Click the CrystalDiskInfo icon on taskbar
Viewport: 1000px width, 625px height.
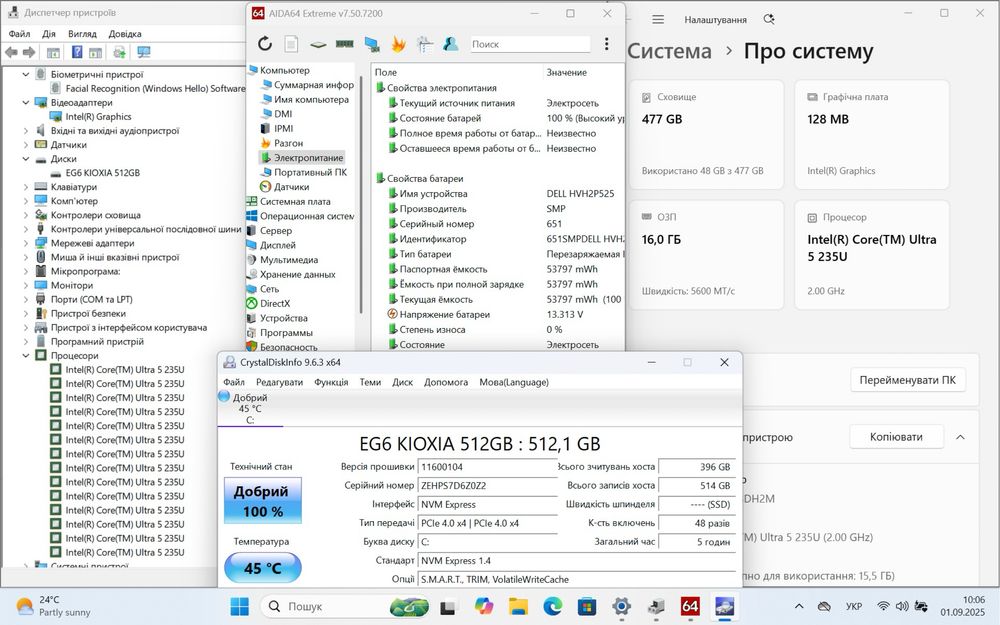coord(724,606)
